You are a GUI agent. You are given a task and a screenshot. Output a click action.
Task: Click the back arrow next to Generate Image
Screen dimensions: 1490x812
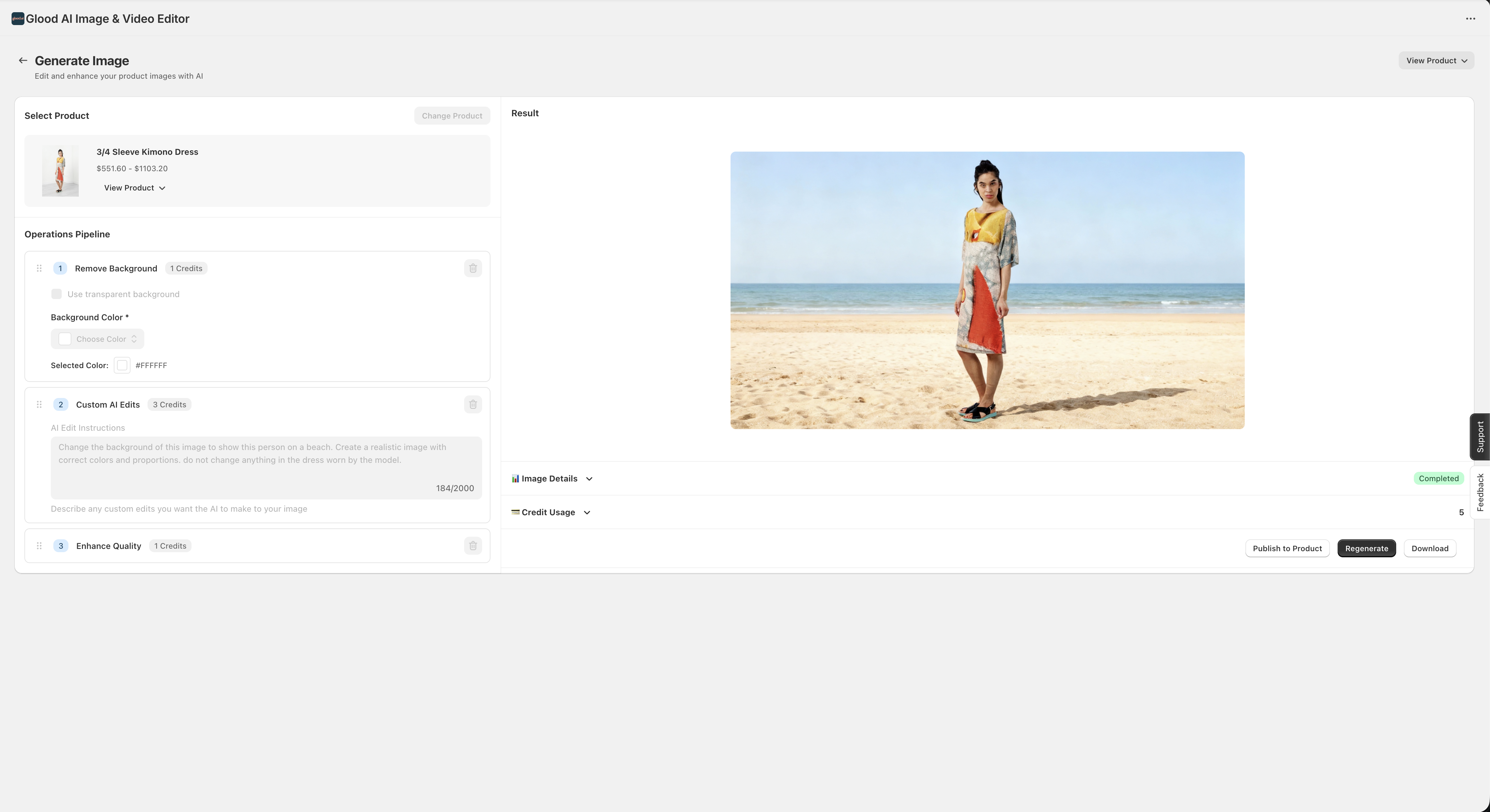tap(22, 60)
